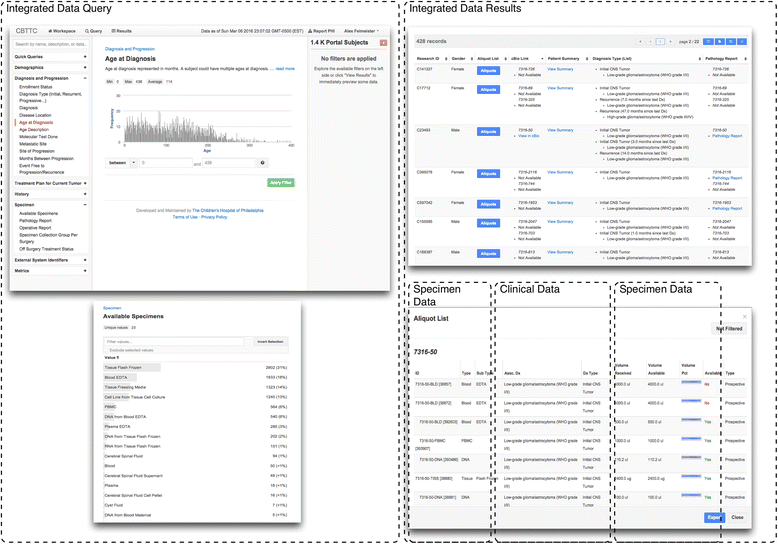Open The Children's Hospital of Philadelphia link
This screenshot has width=778, height=544.
coord(228,210)
